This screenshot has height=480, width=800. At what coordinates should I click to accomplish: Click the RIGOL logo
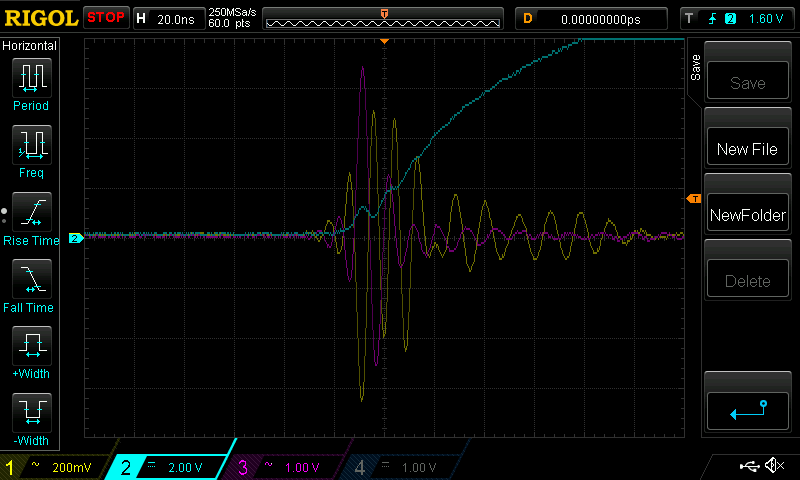pyautogui.click(x=41, y=18)
